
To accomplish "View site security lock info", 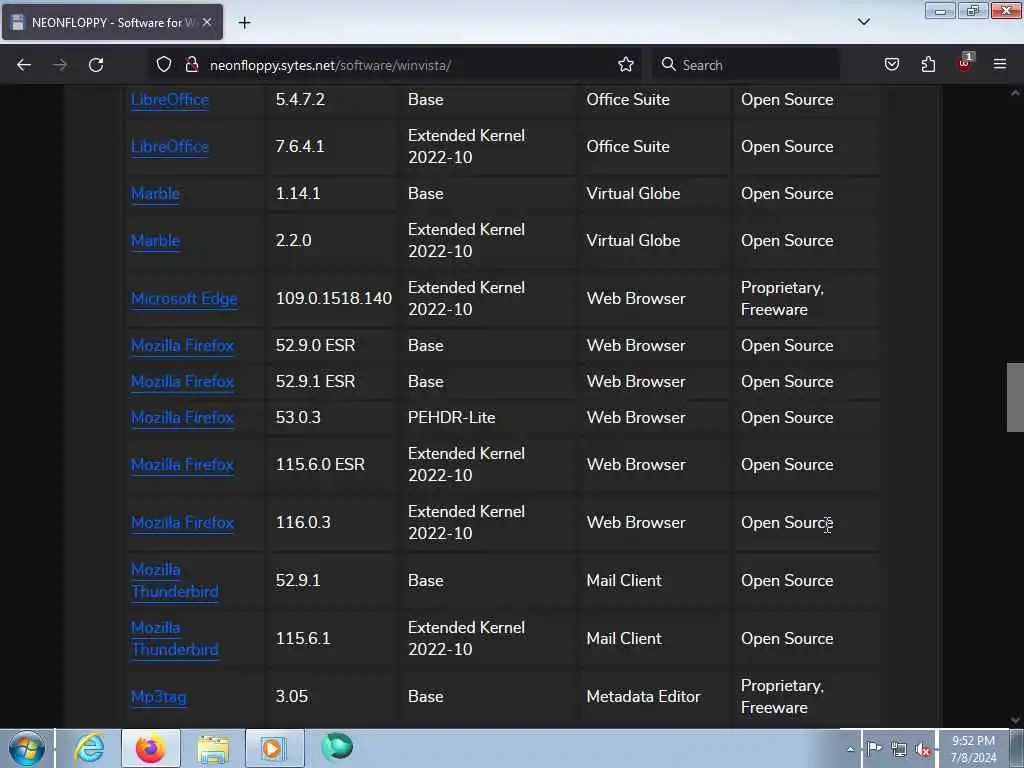I will [191, 64].
